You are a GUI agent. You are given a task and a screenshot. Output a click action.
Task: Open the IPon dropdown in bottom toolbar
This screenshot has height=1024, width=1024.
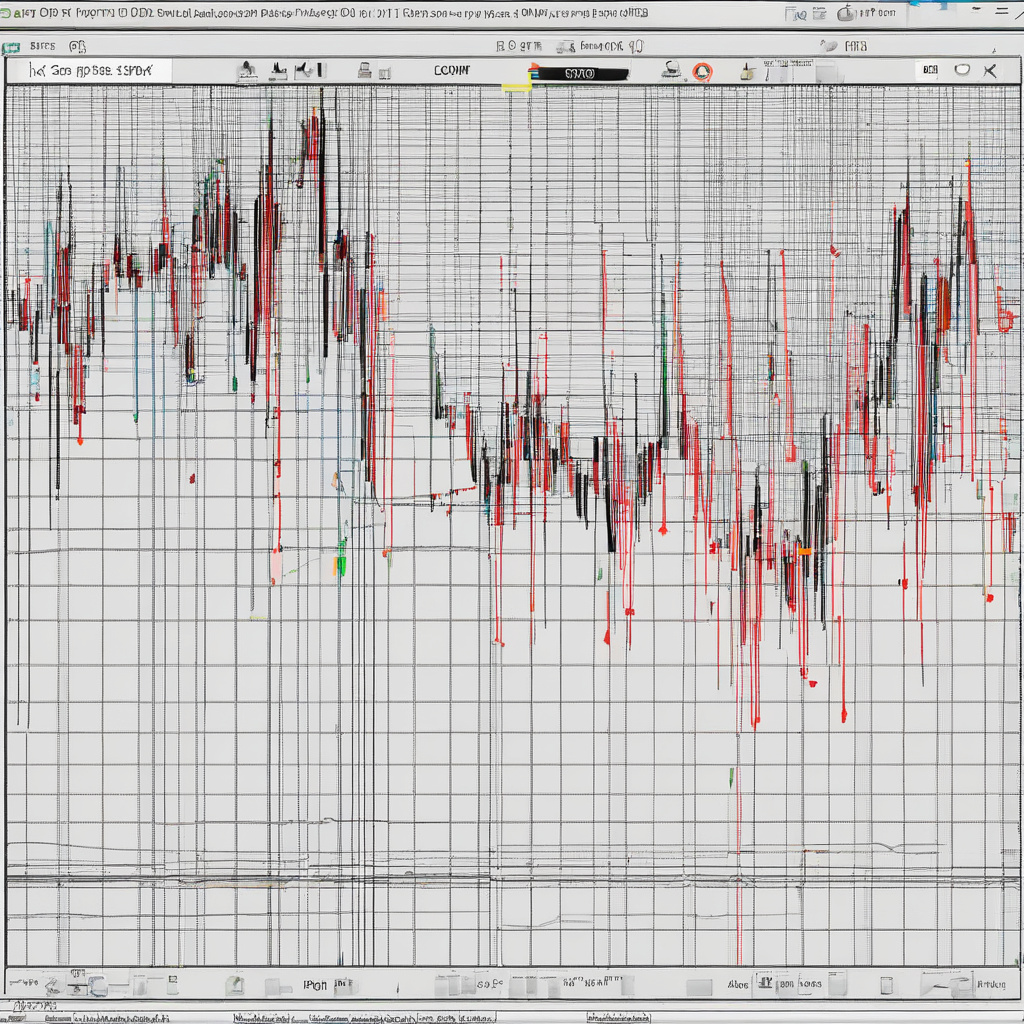tap(316, 985)
